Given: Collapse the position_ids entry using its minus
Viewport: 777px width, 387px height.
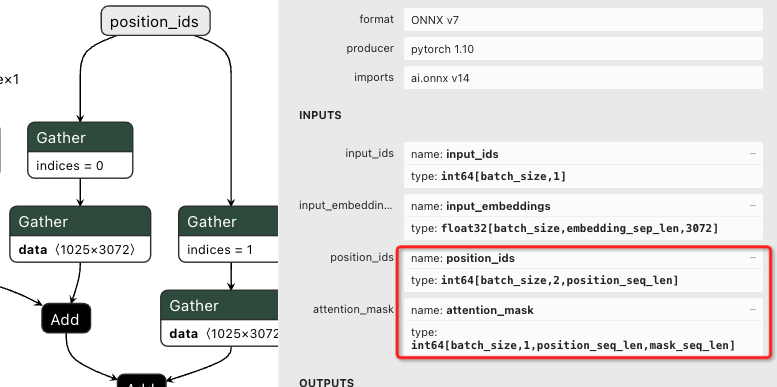Looking at the screenshot, I should point(753,258).
